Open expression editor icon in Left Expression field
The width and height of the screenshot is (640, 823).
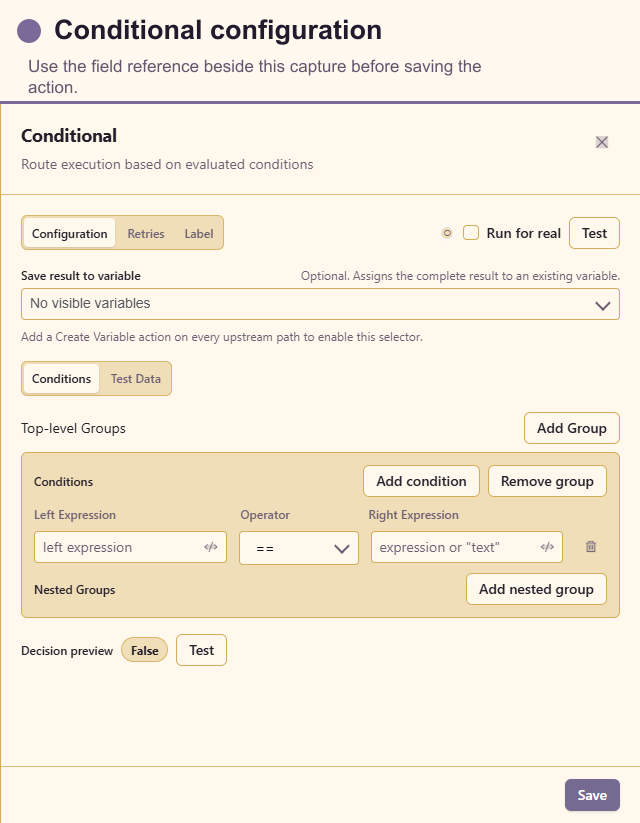211,547
